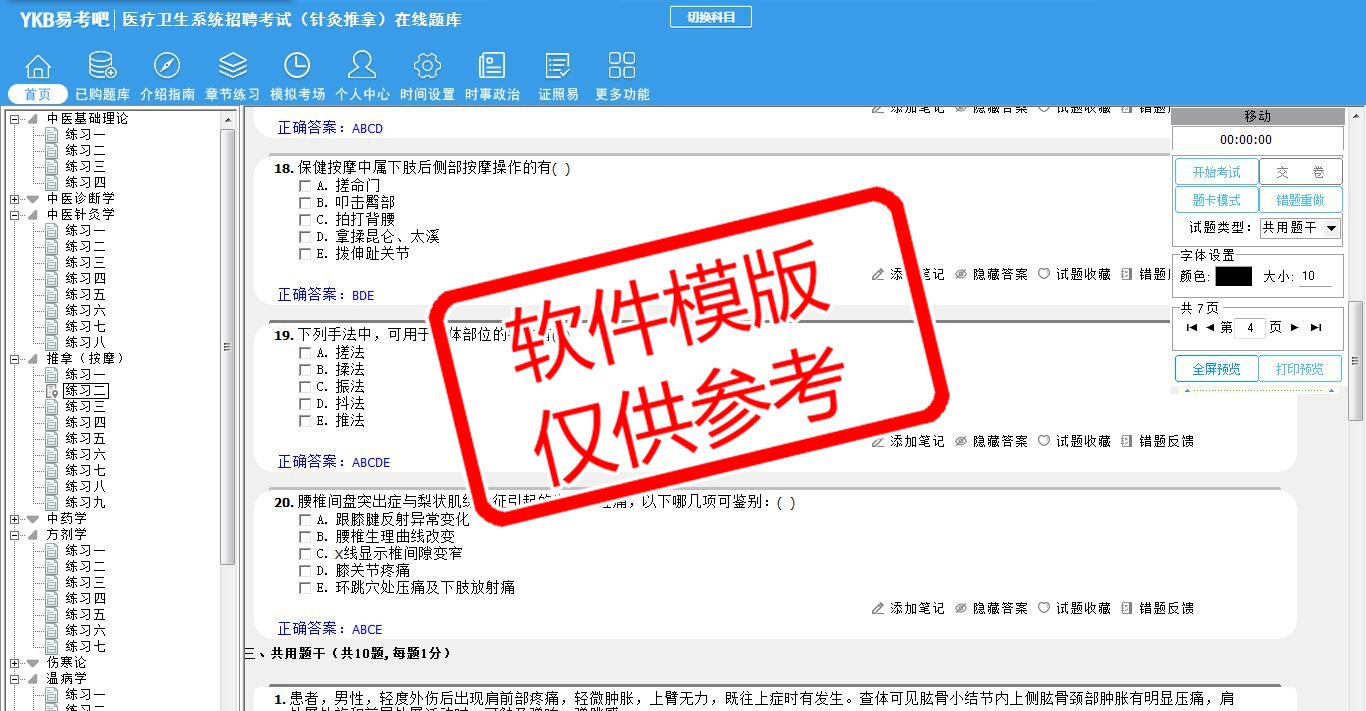Open 模拟考场 clock icon
Image resolution: width=1366 pixels, height=711 pixels.
click(297, 67)
